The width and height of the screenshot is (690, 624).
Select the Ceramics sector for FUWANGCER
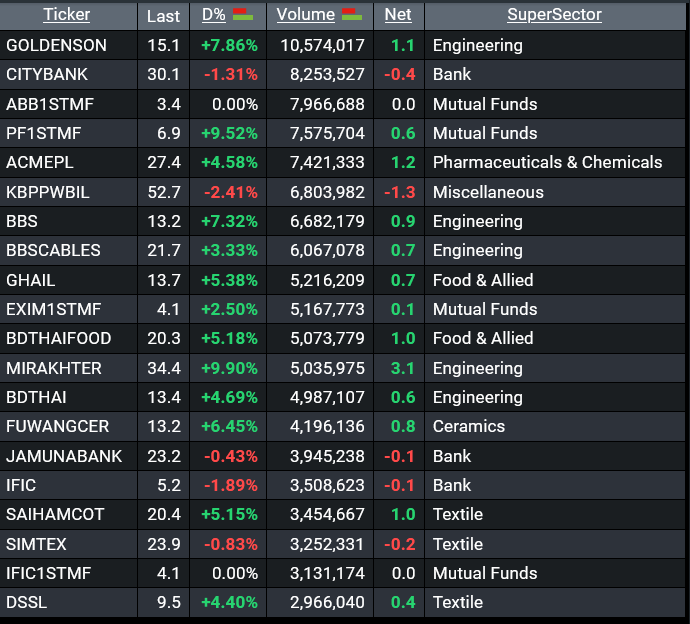coord(468,426)
